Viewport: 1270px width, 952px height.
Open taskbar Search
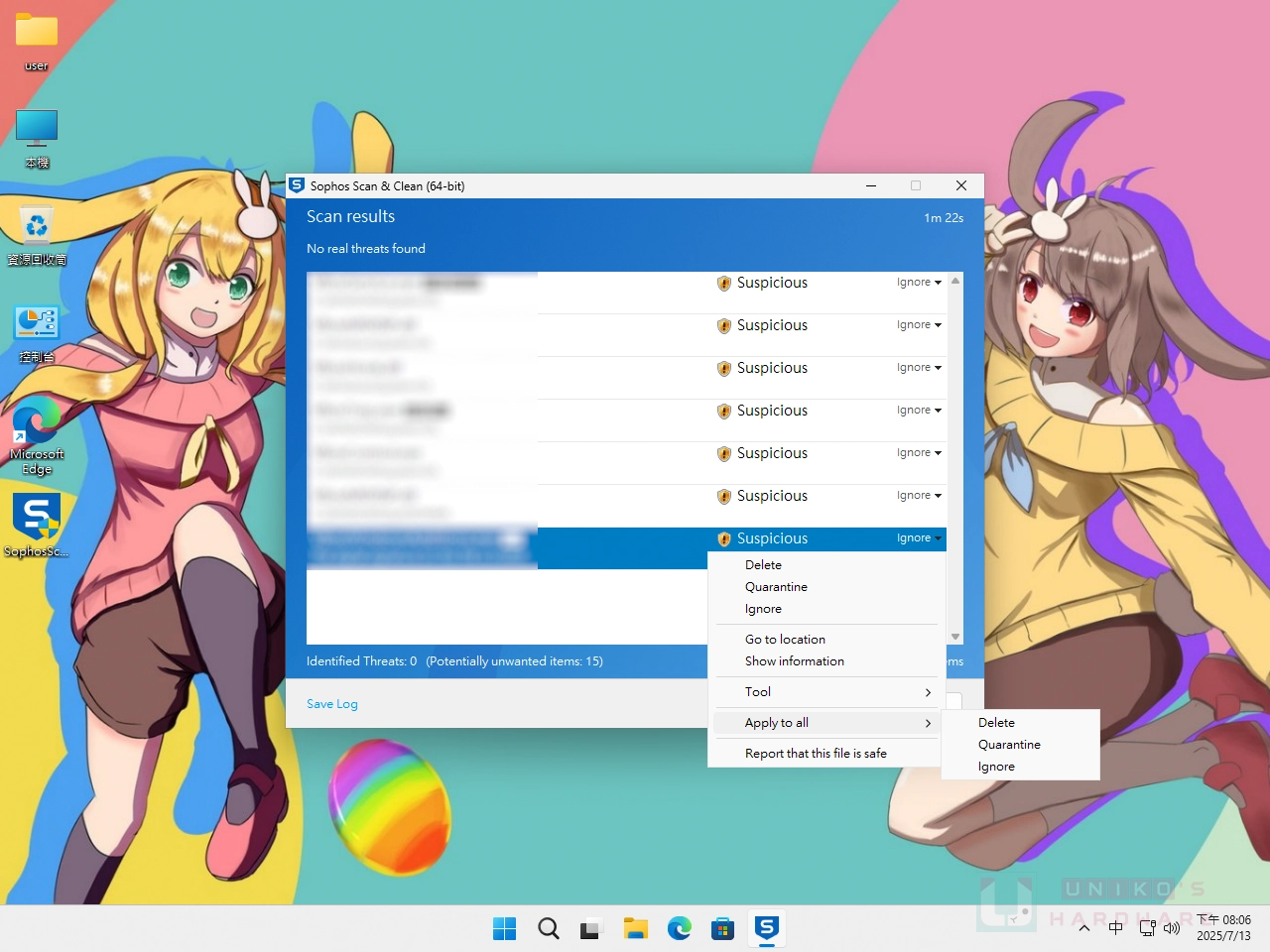549,928
